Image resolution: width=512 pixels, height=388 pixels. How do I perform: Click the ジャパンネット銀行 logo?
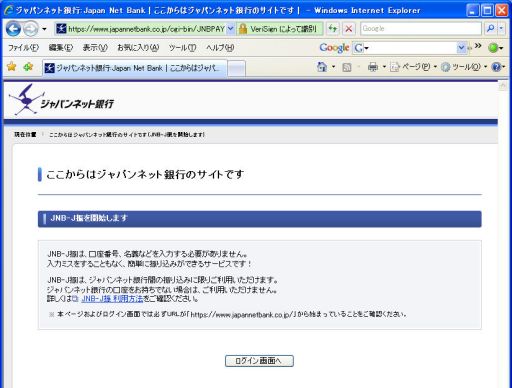(61, 100)
